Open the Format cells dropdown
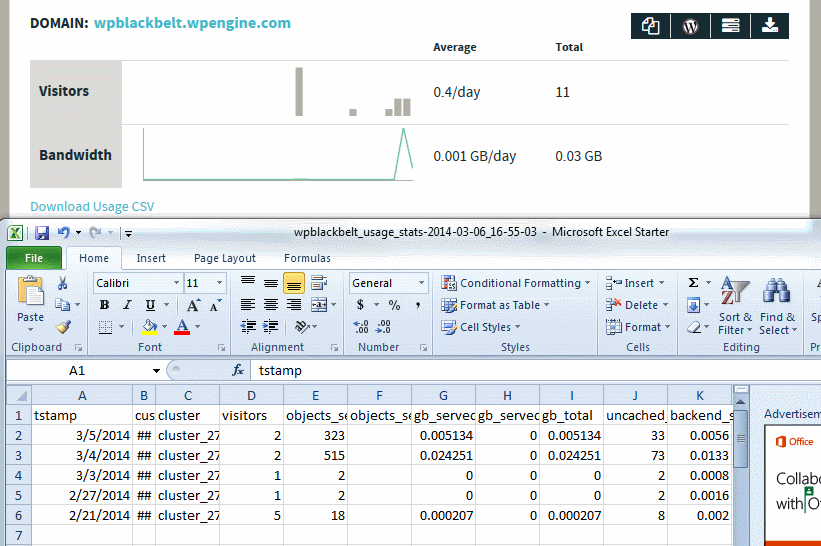This screenshot has width=821, height=546. 638,327
